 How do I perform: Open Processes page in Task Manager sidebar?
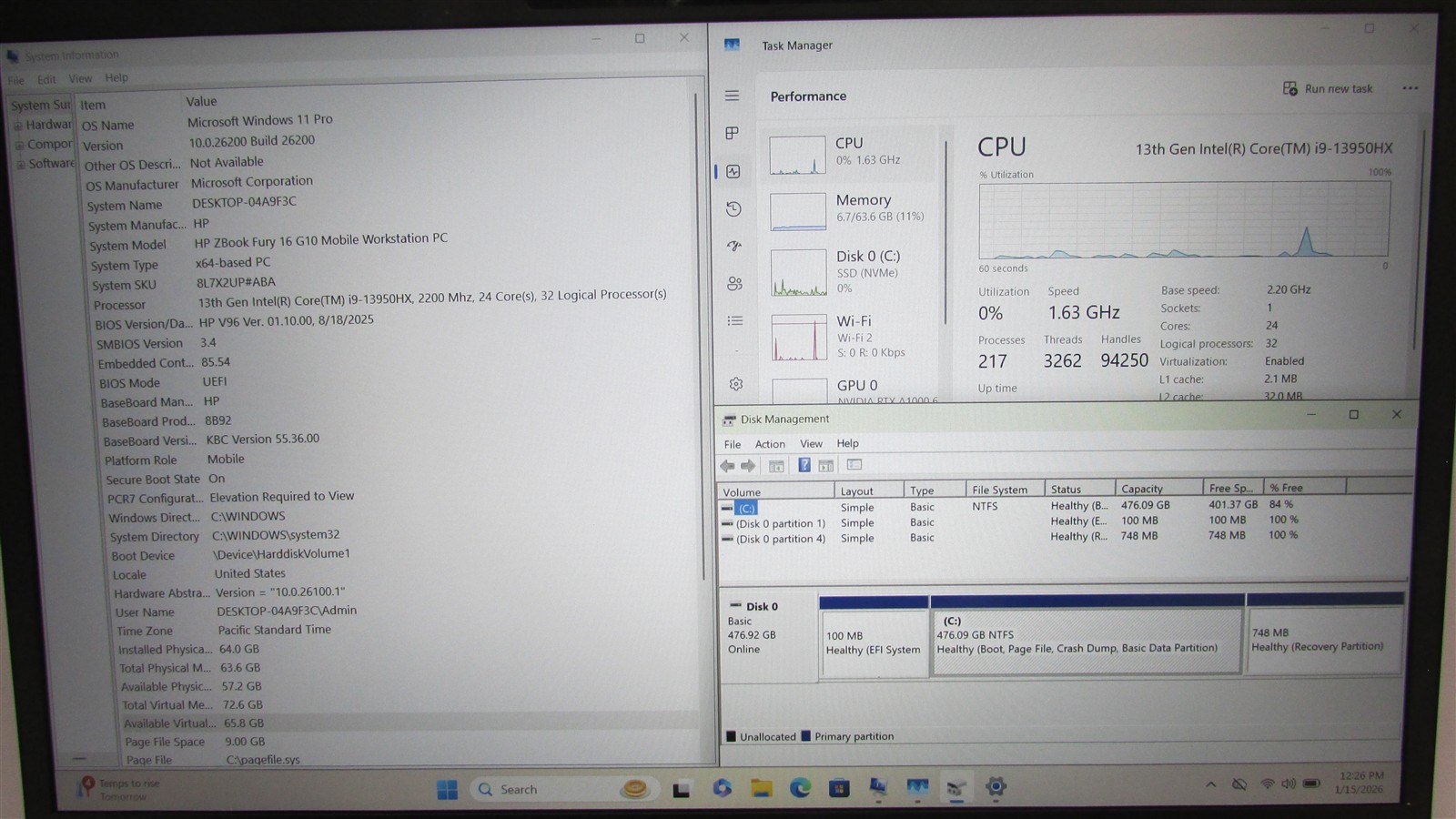coord(732,133)
